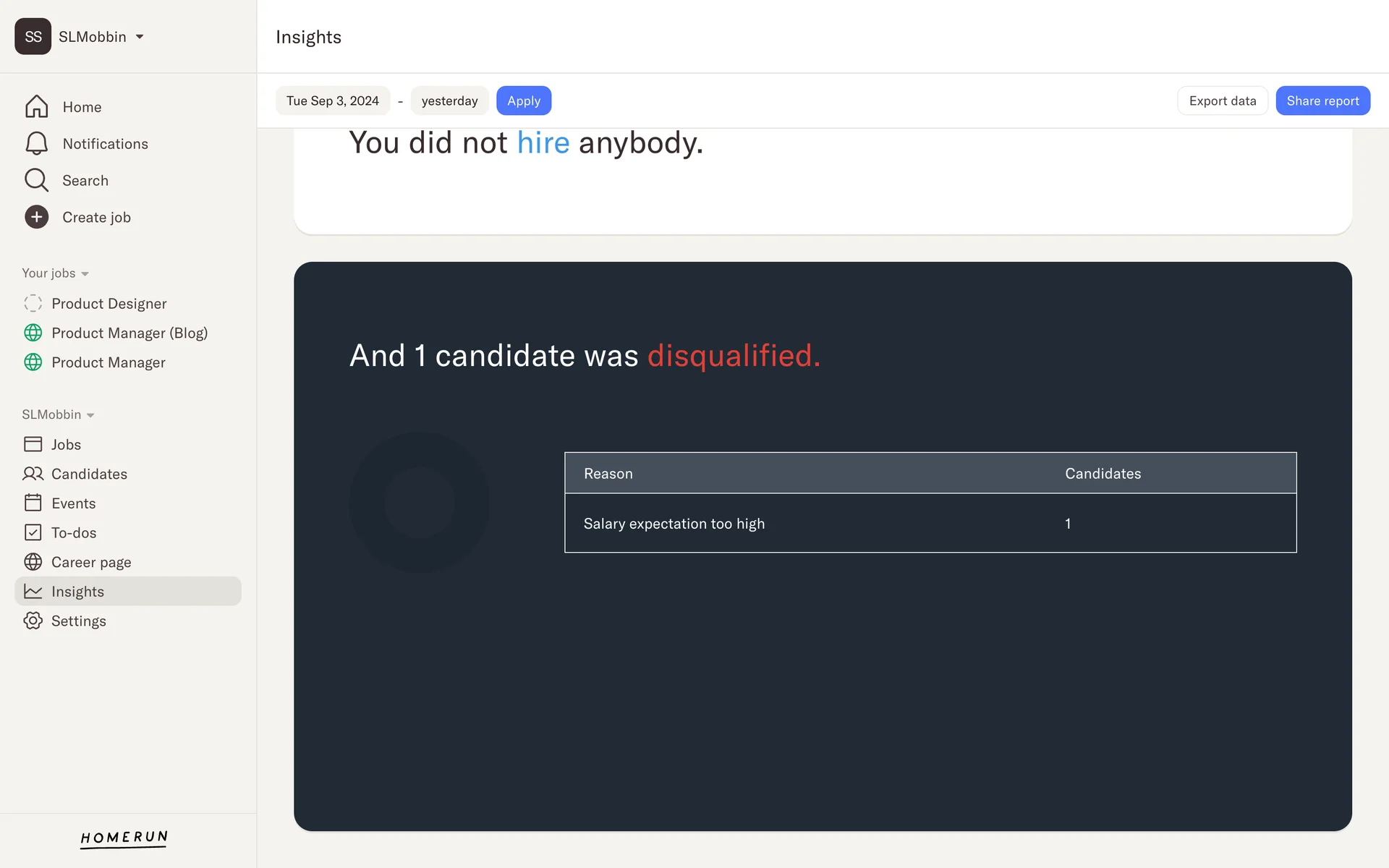Screen dimensions: 1389x868
Task: Expand the SLMobbin account dropdown
Action: pyautogui.click(x=140, y=37)
